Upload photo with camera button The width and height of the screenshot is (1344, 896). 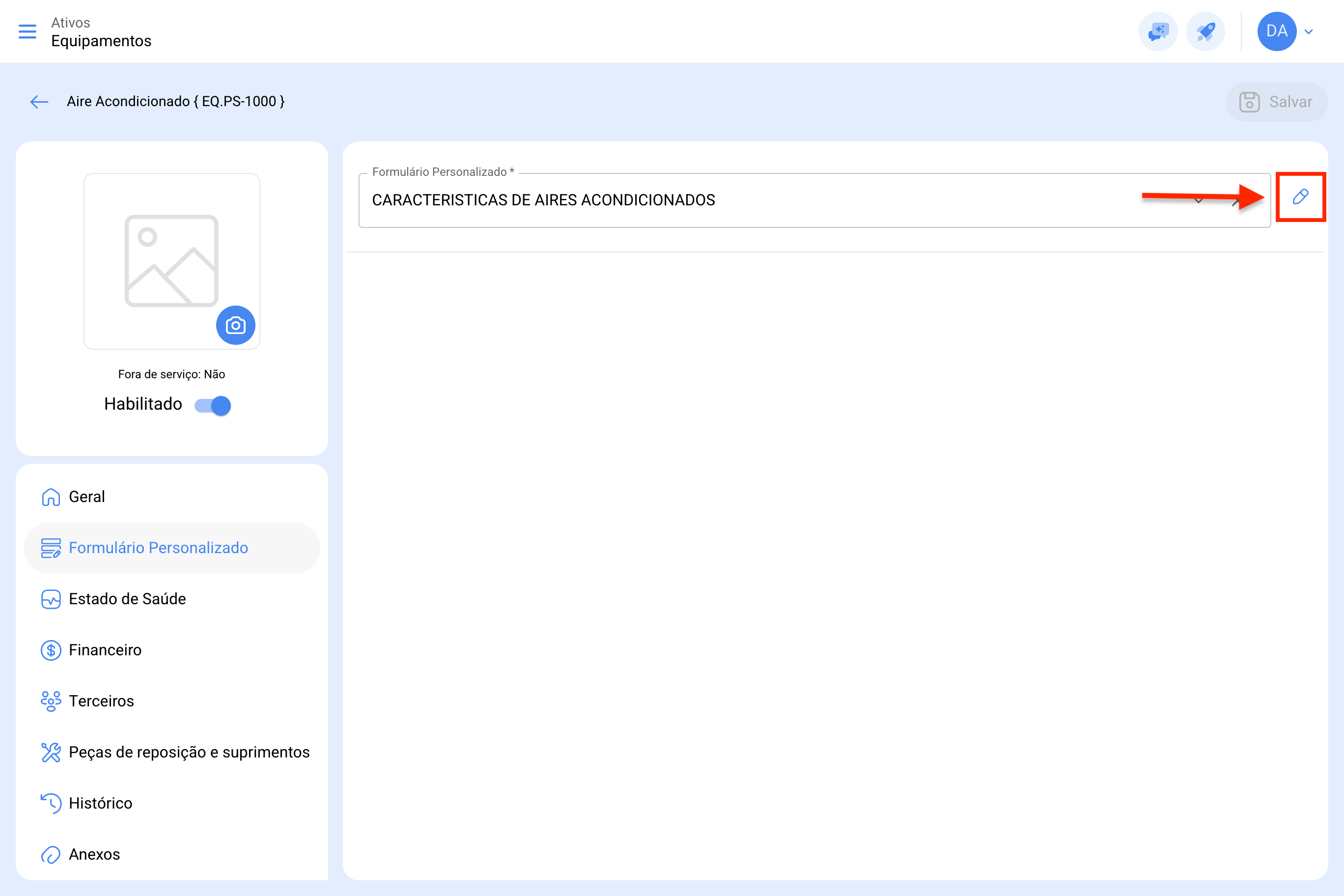click(x=235, y=325)
